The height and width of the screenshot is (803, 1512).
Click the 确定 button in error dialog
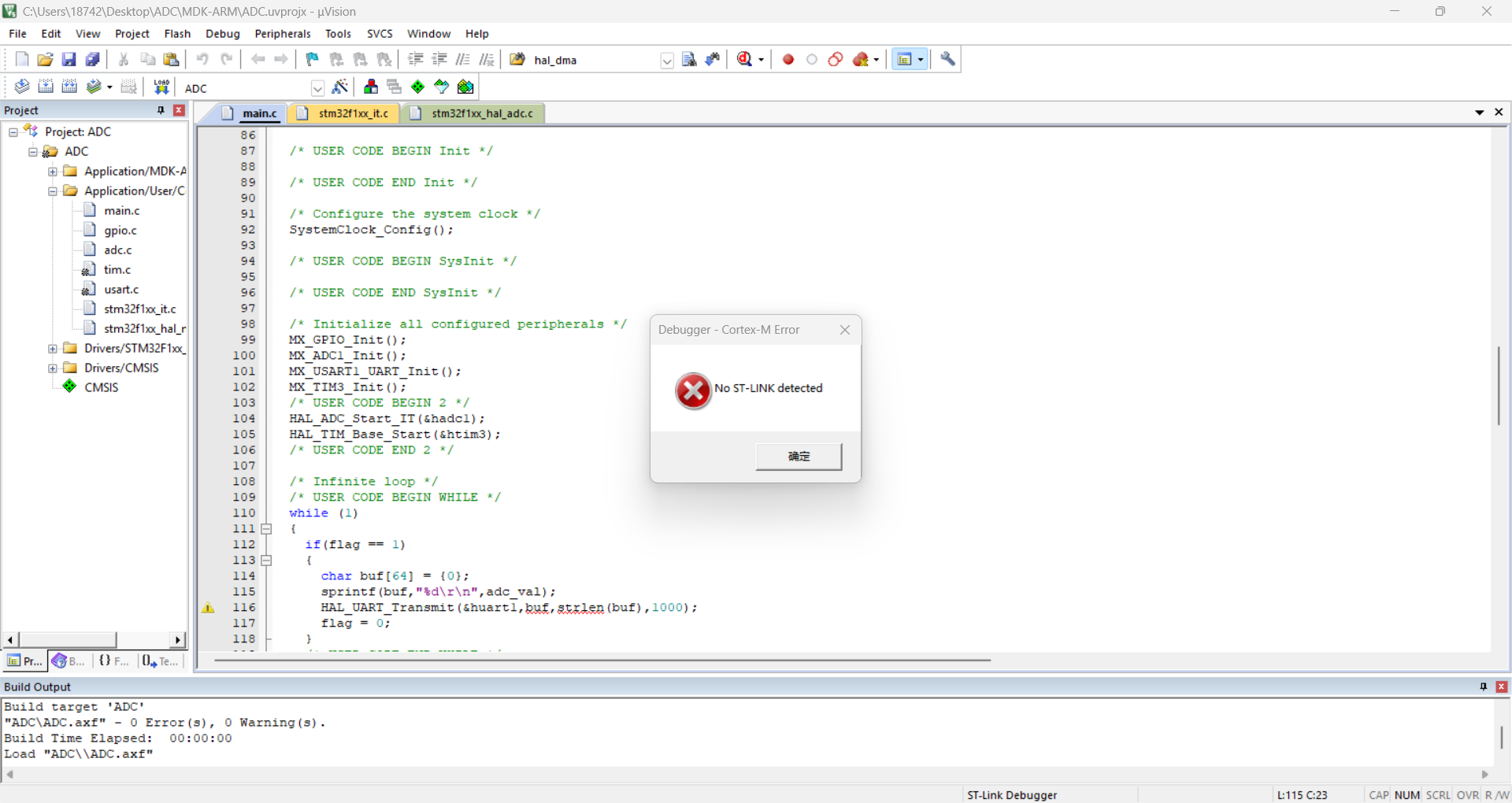click(x=799, y=457)
